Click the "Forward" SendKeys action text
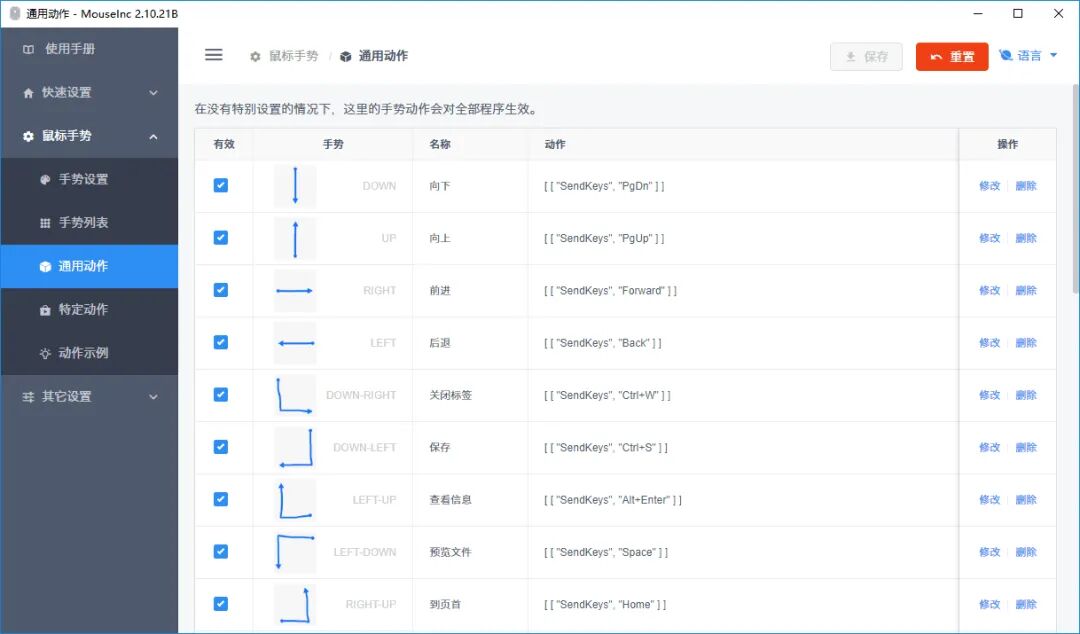 [610, 291]
